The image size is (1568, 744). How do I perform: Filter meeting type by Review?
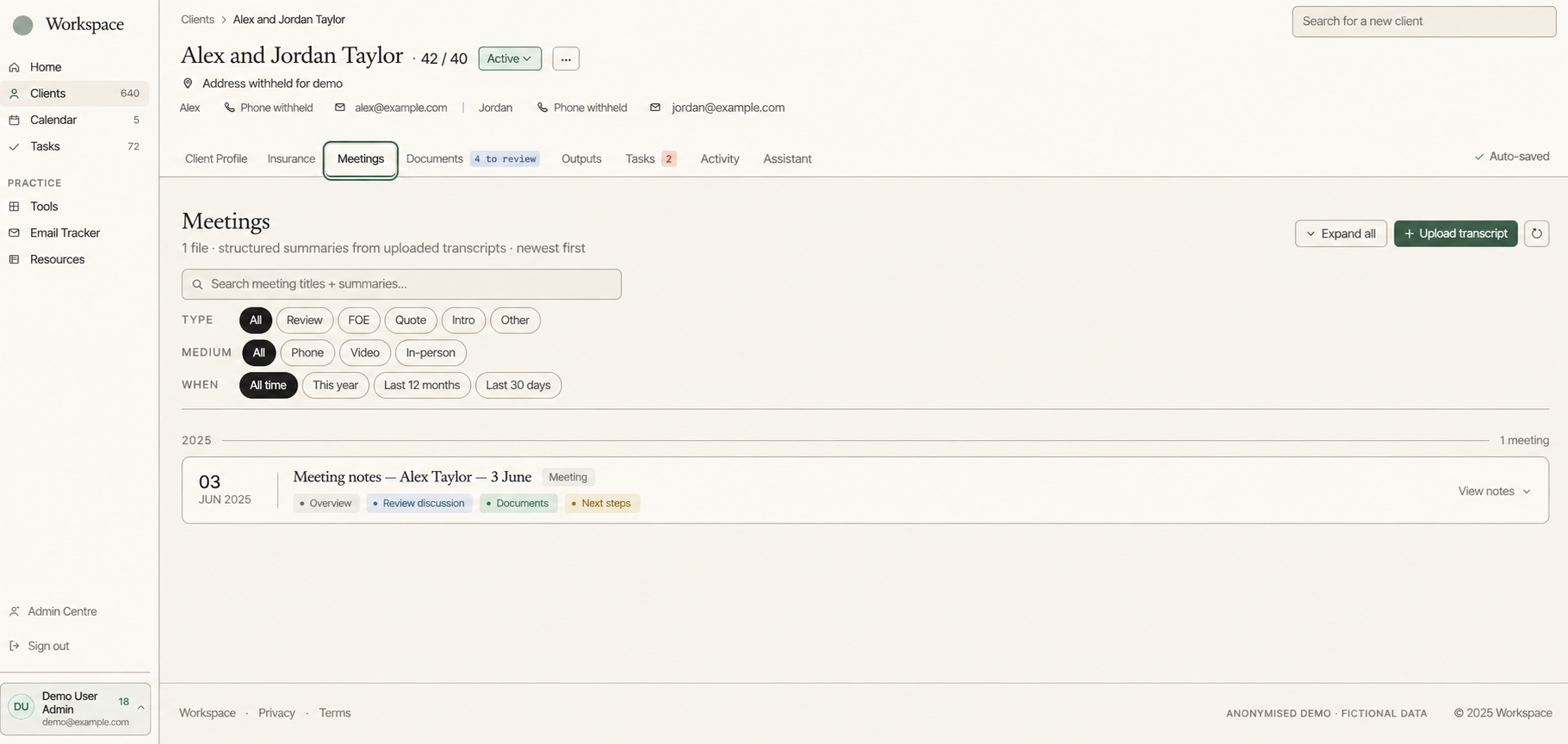pos(305,320)
